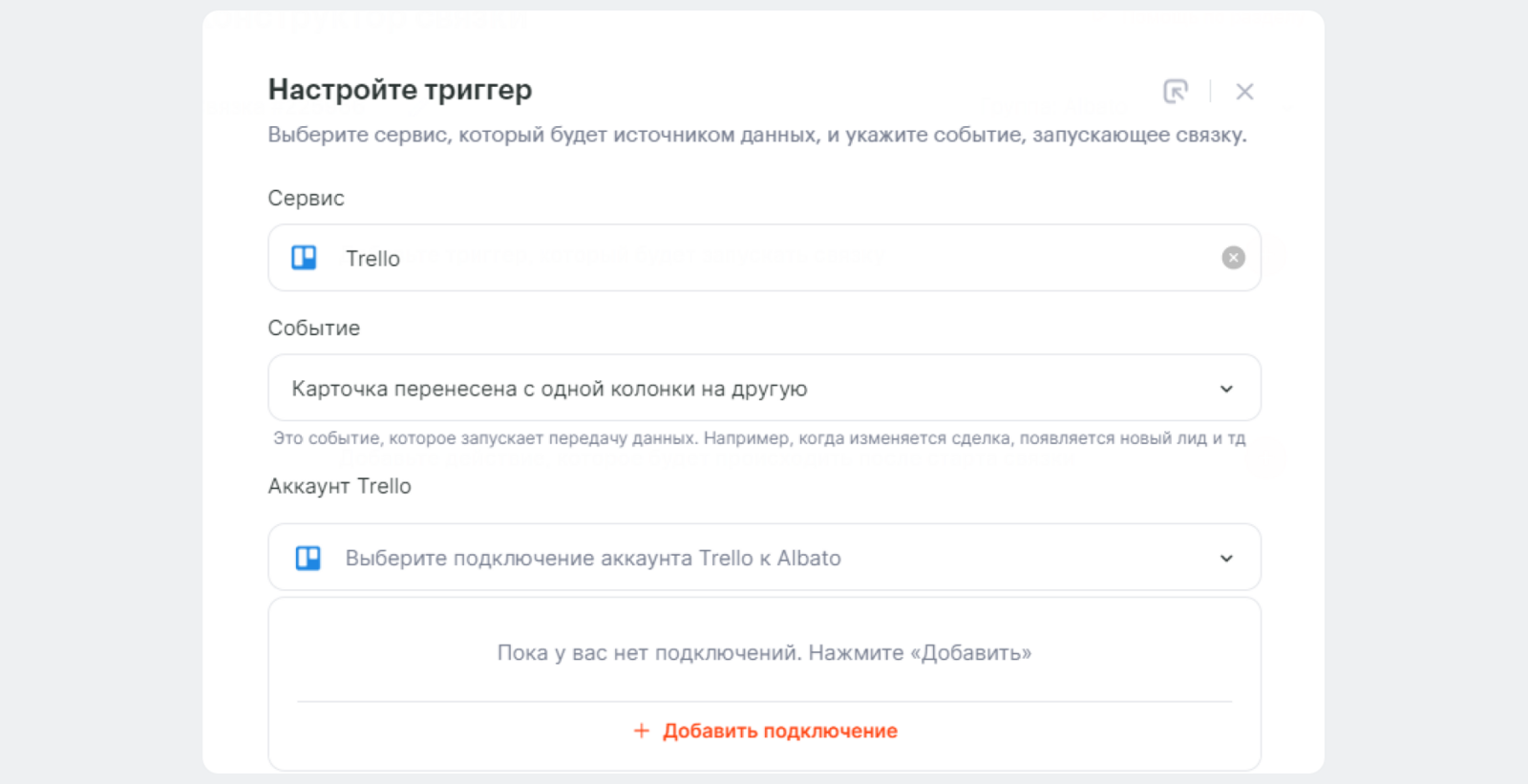This screenshot has width=1528, height=784.
Task: Click the Аккаунт Trello field label
Action: [339, 486]
